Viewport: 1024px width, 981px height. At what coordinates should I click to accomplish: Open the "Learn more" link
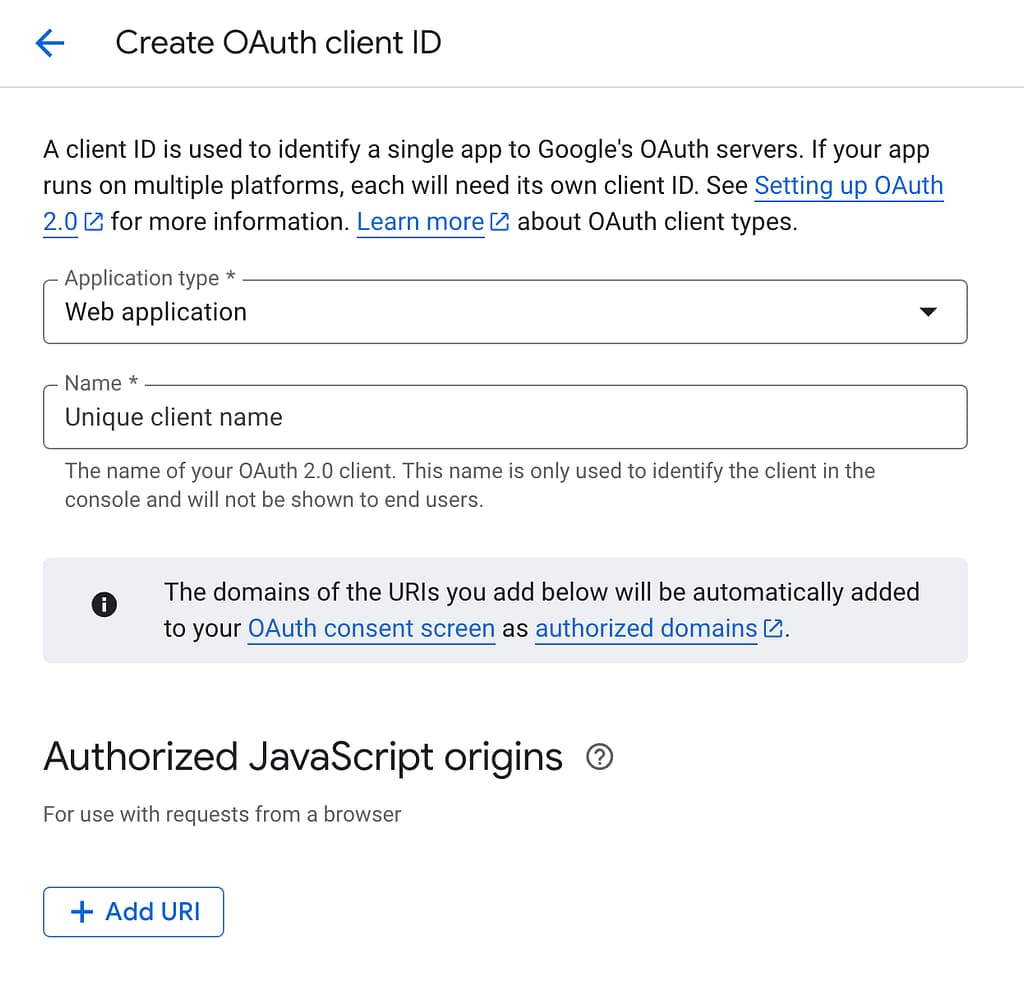[x=420, y=221]
